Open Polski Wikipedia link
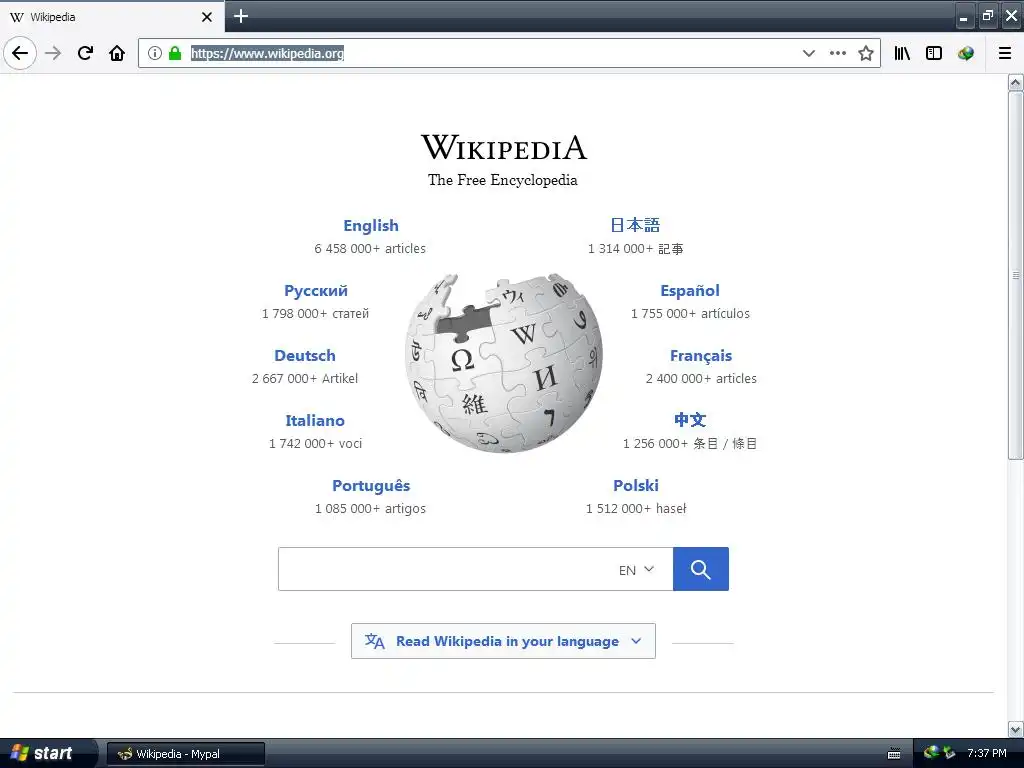 coord(635,485)
